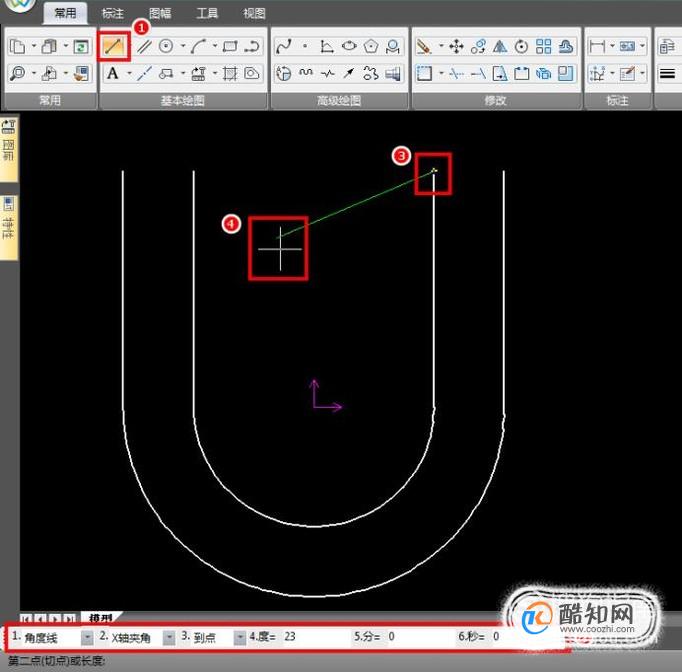Click the Zoom magnifier icon
The width and height of the screenshot is (682, 672).
click(17, 74)
